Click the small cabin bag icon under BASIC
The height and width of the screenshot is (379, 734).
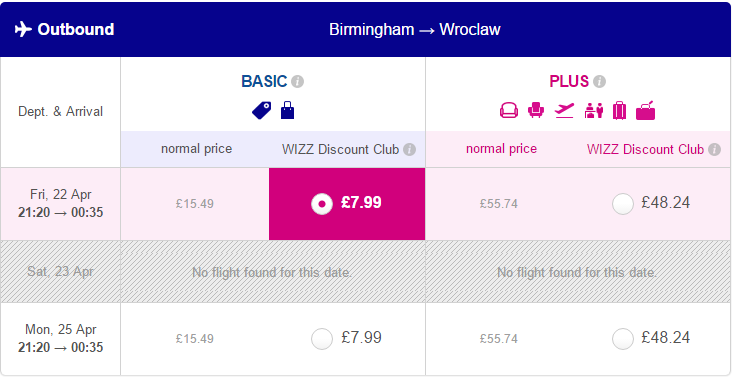click(287, 111)
